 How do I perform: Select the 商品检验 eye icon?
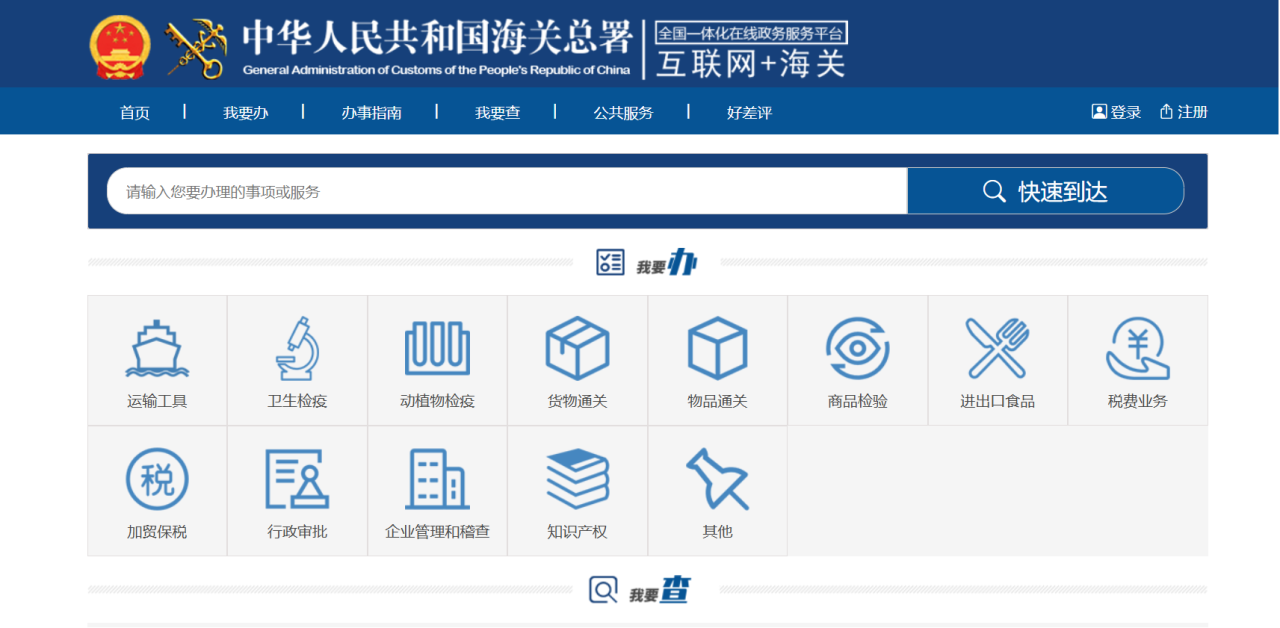pos(857,349)
